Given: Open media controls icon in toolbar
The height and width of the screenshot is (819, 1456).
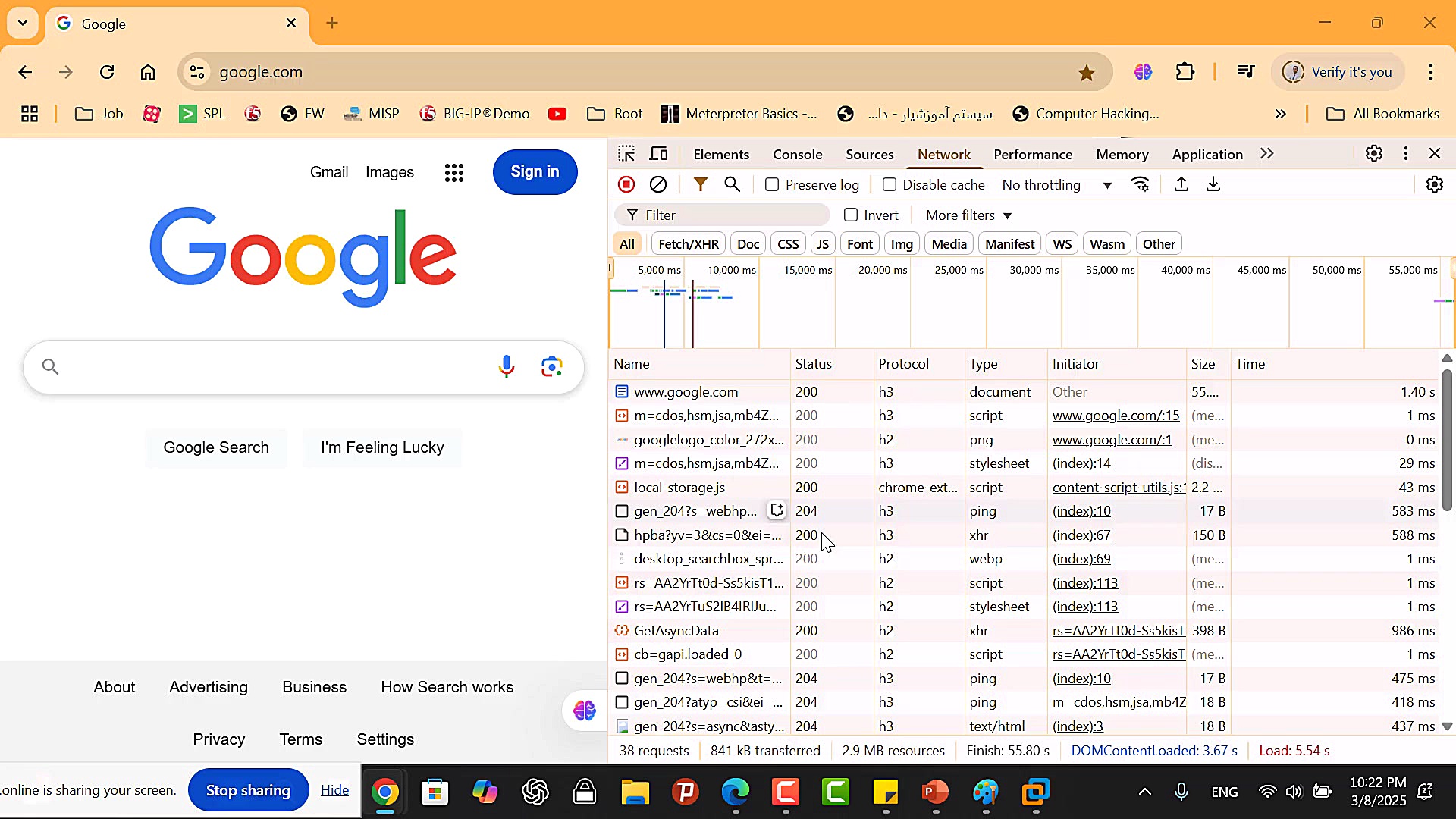Looking at the screenshot, I should tap(1246, 72).
